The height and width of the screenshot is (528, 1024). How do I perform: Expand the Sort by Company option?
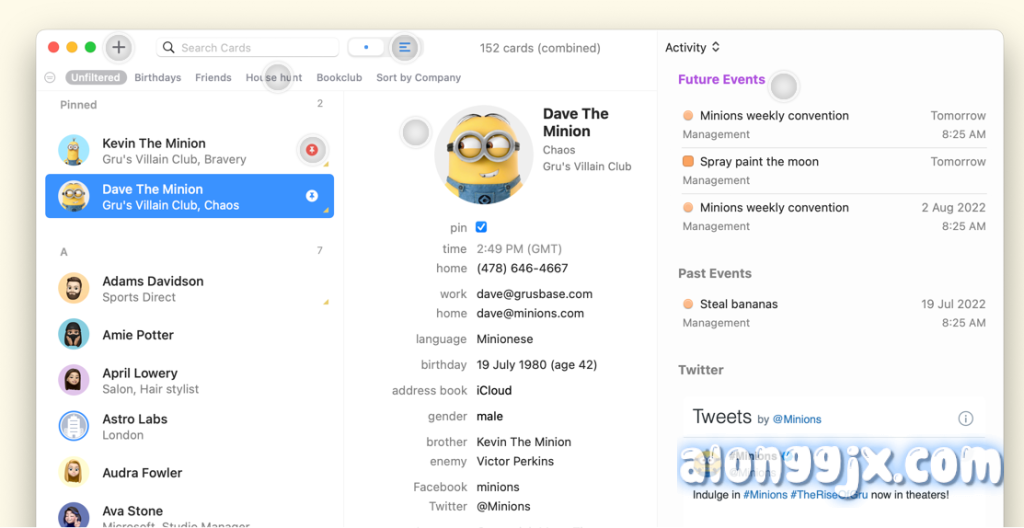[418, 78]
